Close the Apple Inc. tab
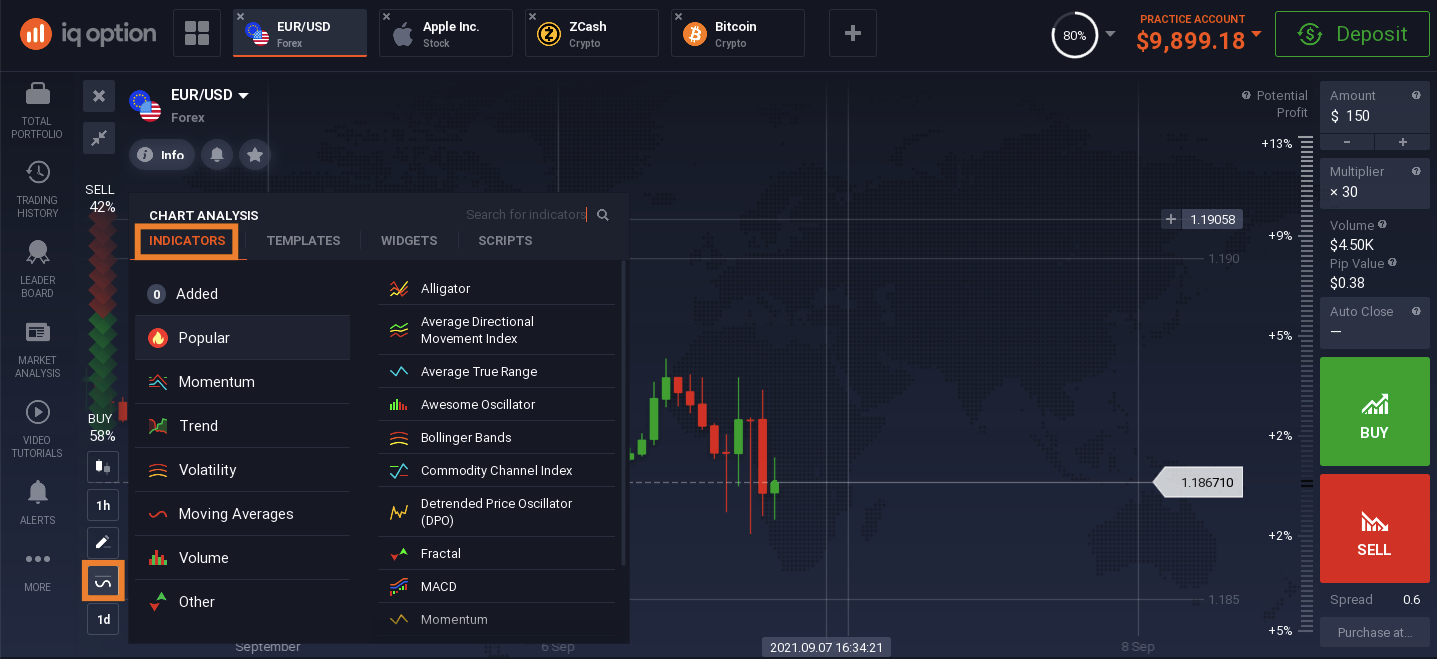Image resolution: width=1437 pixels, height=659 pixels. pyautogui.click(x=386, y=17)
